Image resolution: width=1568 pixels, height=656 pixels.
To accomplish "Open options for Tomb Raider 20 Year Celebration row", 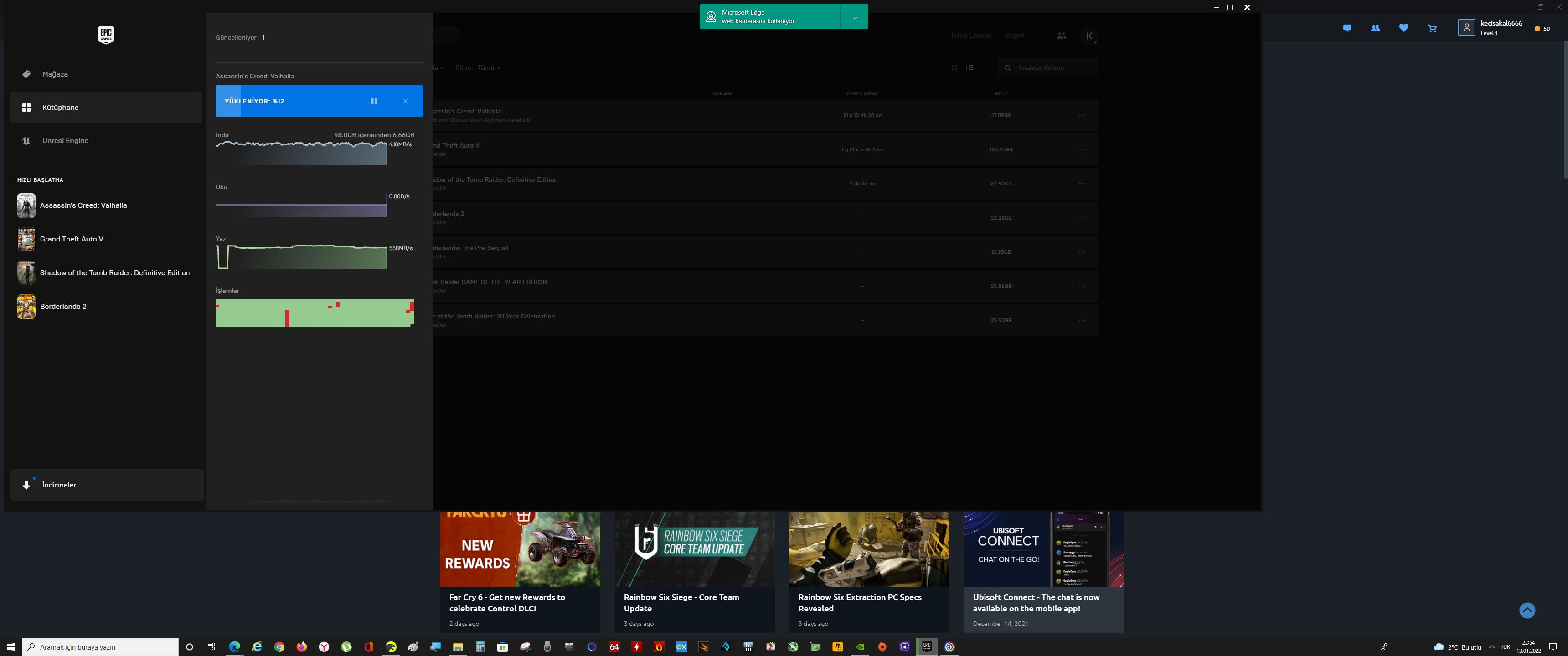I will coord(1082,320).
